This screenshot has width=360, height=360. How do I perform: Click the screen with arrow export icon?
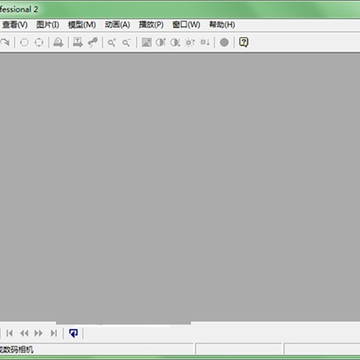point(78,42)
